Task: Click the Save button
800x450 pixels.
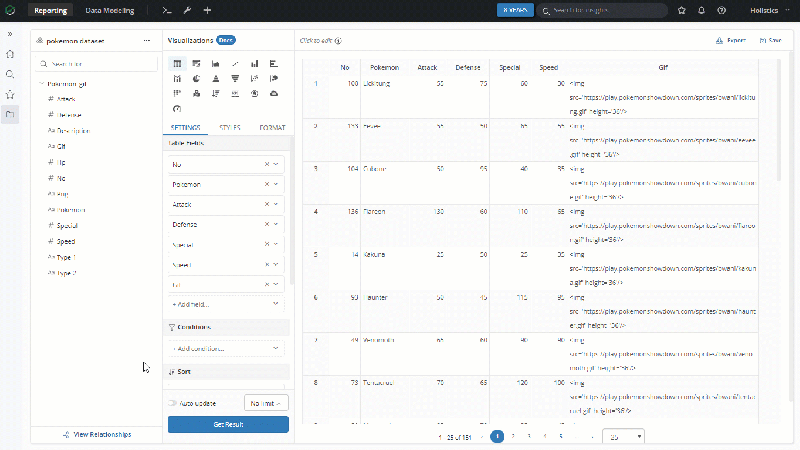Action: 771,40
